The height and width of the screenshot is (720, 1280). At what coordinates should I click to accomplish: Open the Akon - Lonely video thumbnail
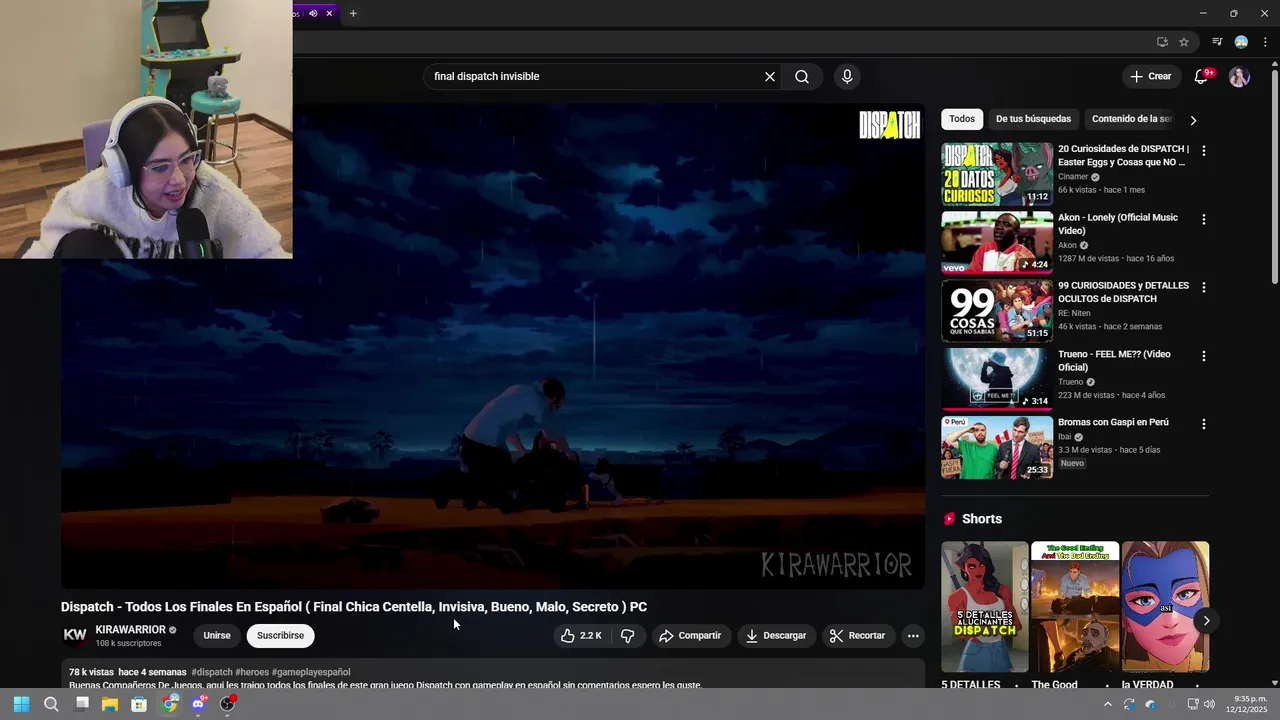[997, 242]
